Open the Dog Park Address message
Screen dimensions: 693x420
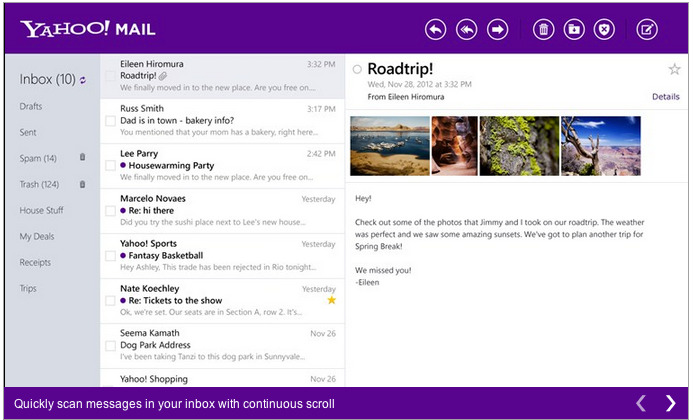222,346
